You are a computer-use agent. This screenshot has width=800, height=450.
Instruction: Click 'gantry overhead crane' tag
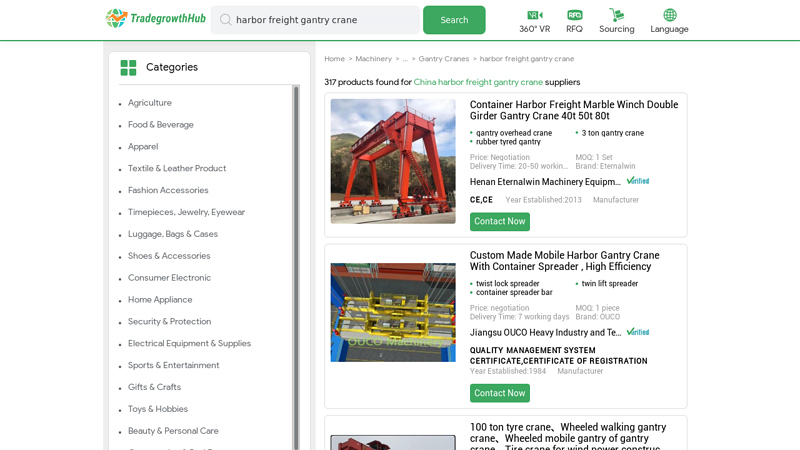point(514,133)
